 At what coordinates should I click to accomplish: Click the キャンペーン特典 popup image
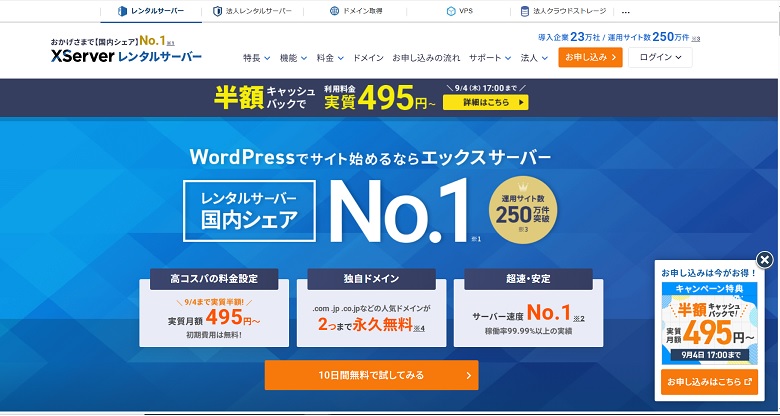709,323
